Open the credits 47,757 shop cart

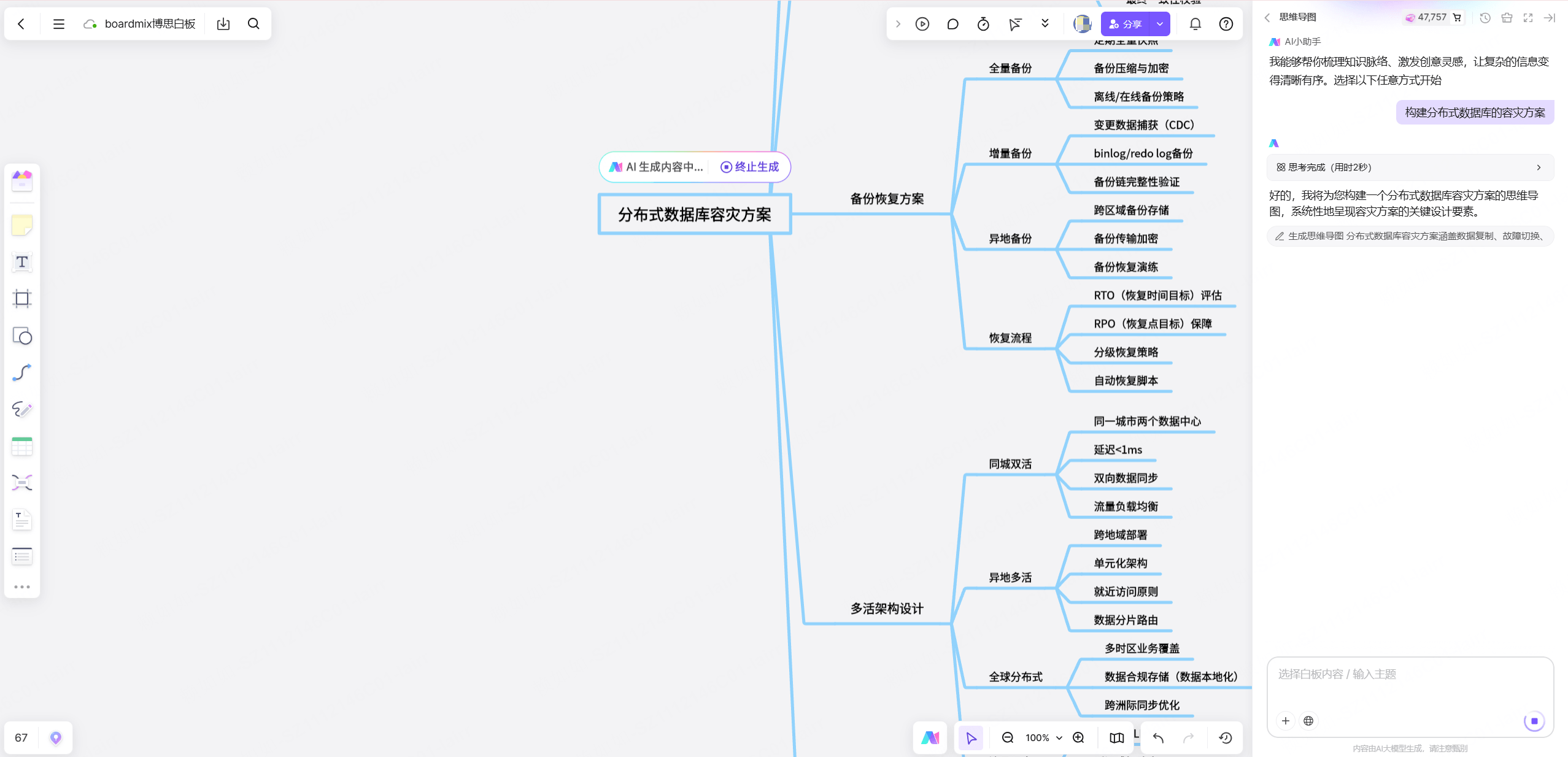pos(1457,17)
